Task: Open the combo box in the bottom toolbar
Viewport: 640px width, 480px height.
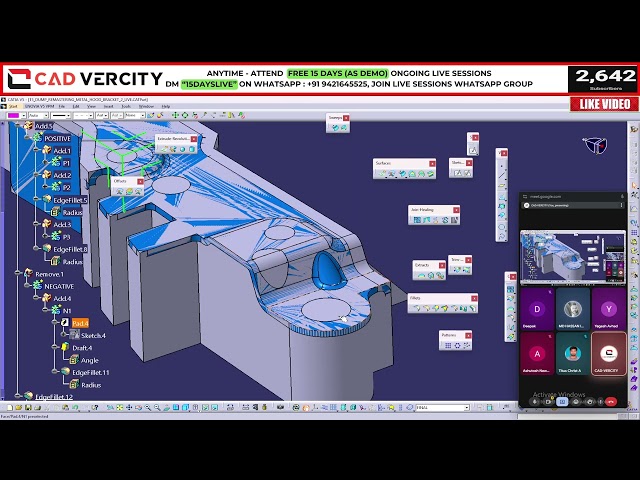Action: pyautogui.click(x=442, y=407)
